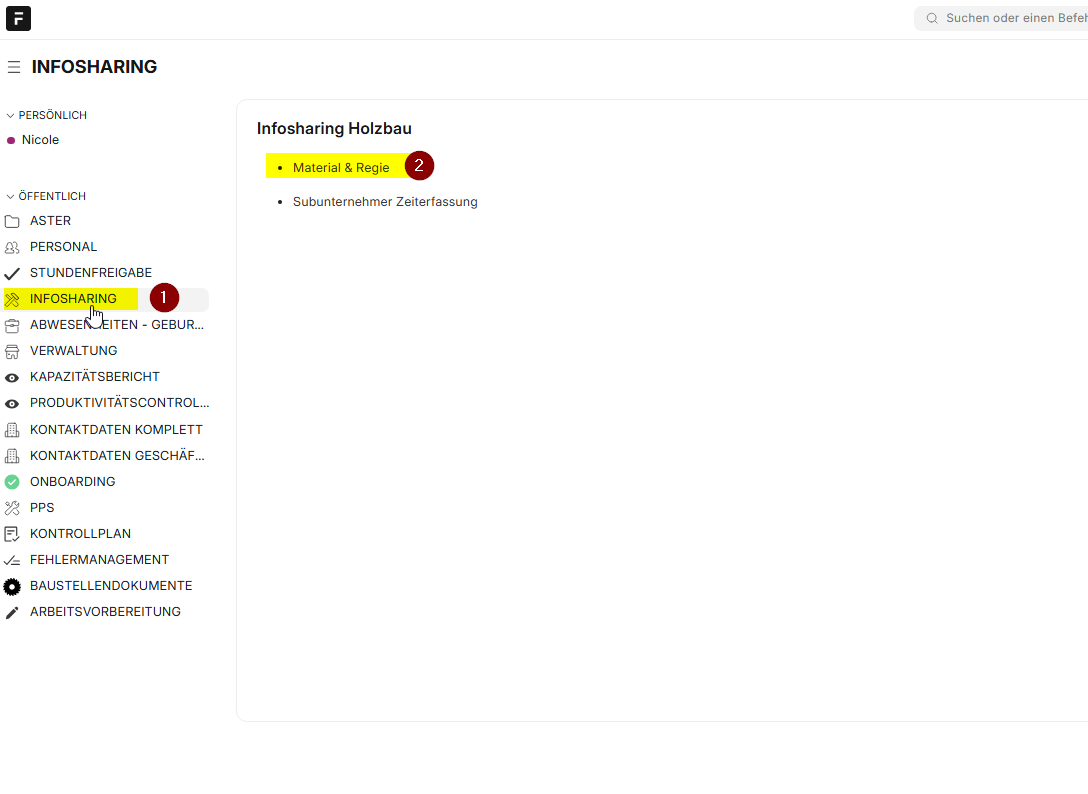Open the Subunternehmer Zeiterfassung link
The width and height of the screenshot is (1088, 794).
[x=385, y=202]
